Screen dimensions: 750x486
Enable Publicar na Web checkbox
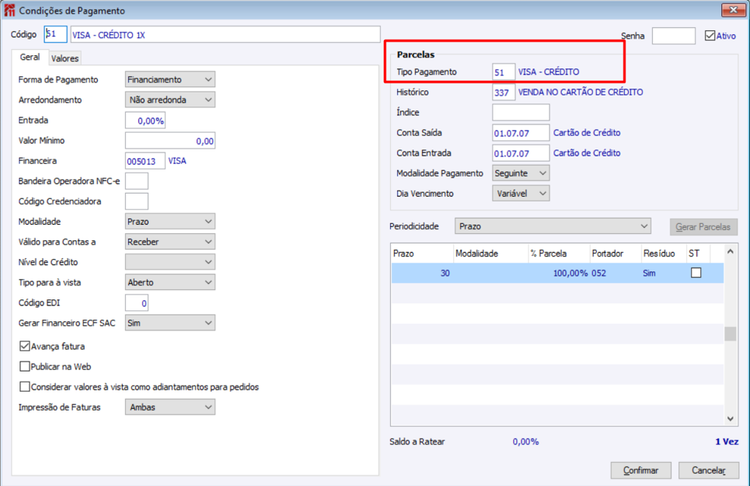coord(25,366)
